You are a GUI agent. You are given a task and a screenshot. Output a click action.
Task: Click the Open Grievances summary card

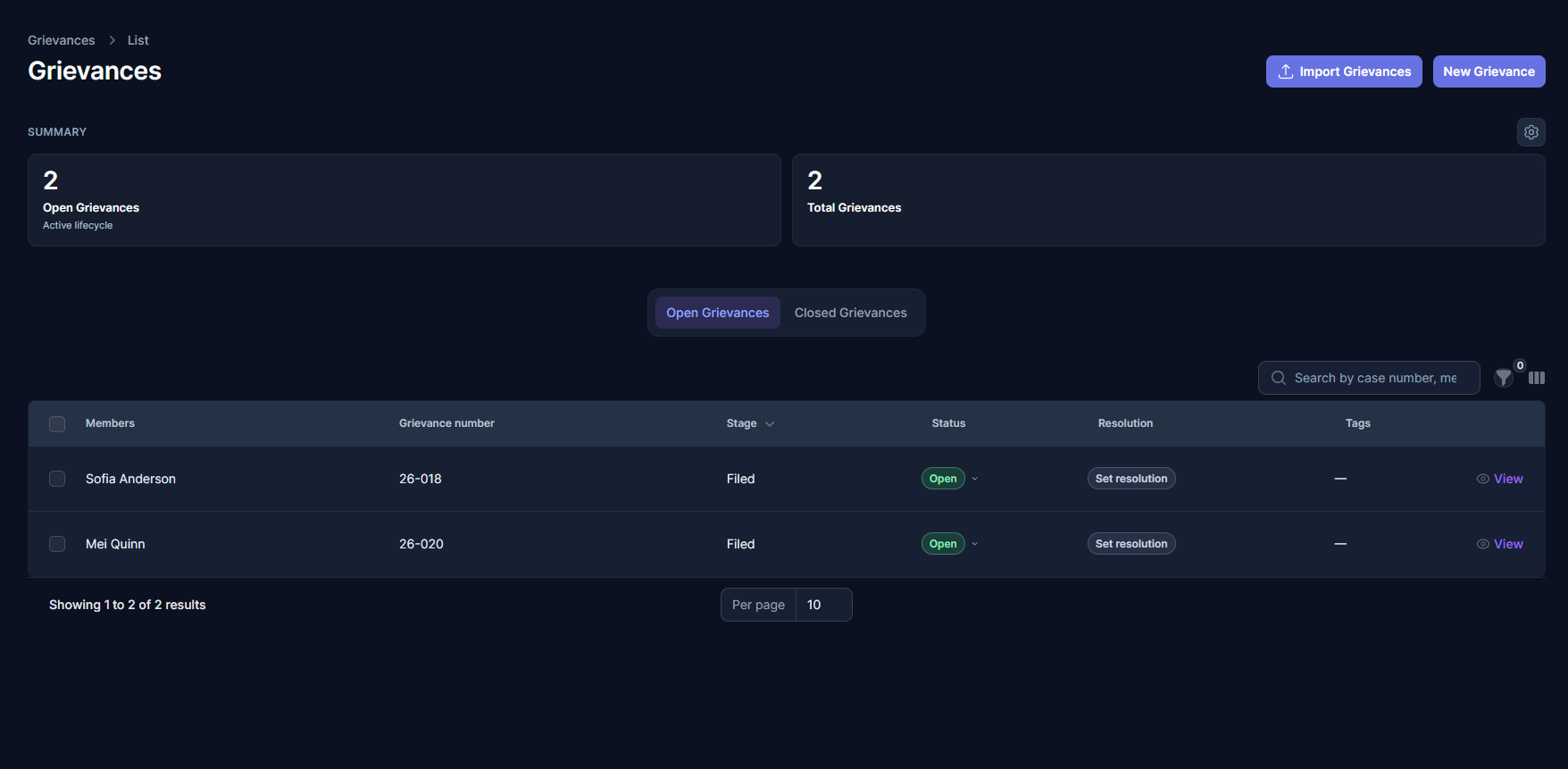pos(405,200)
